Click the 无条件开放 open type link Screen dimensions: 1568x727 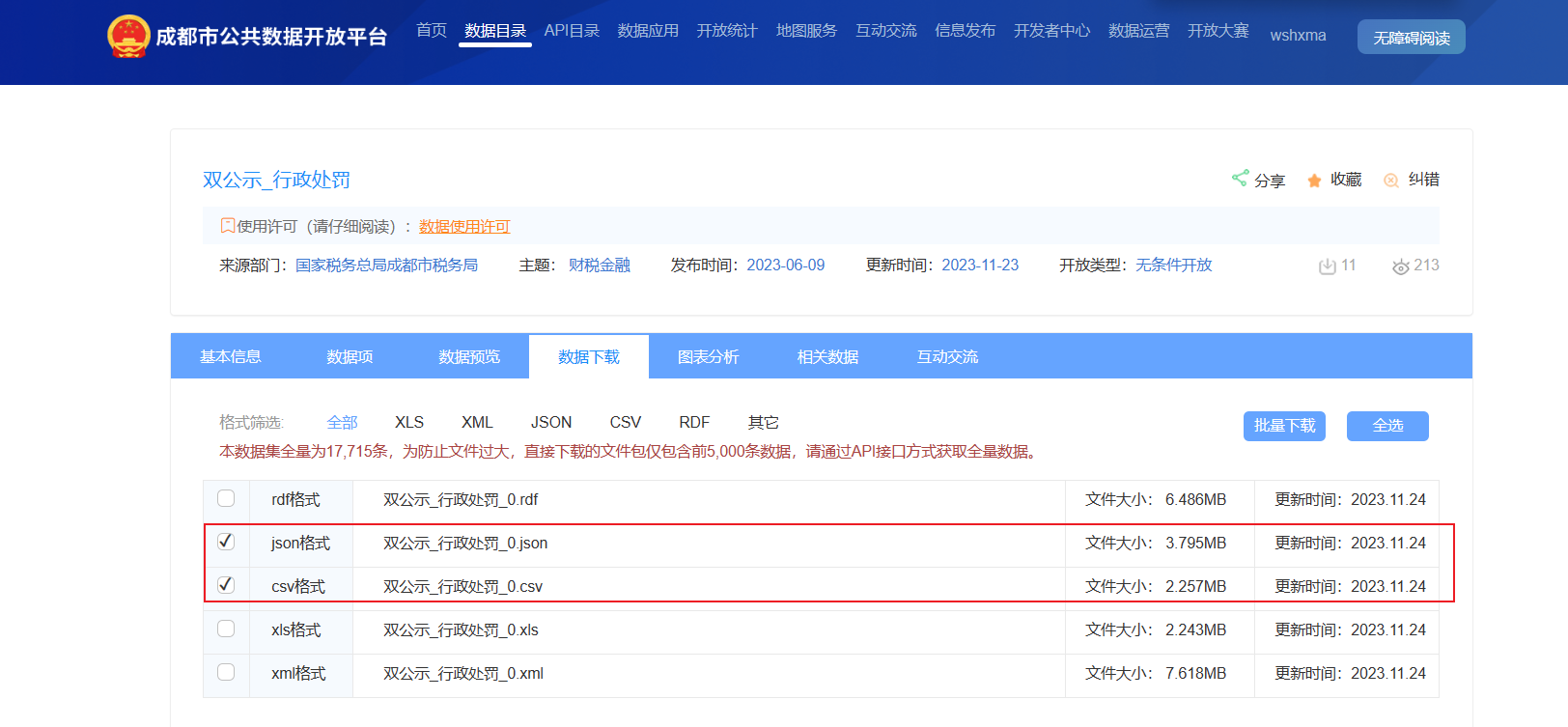1174,265
